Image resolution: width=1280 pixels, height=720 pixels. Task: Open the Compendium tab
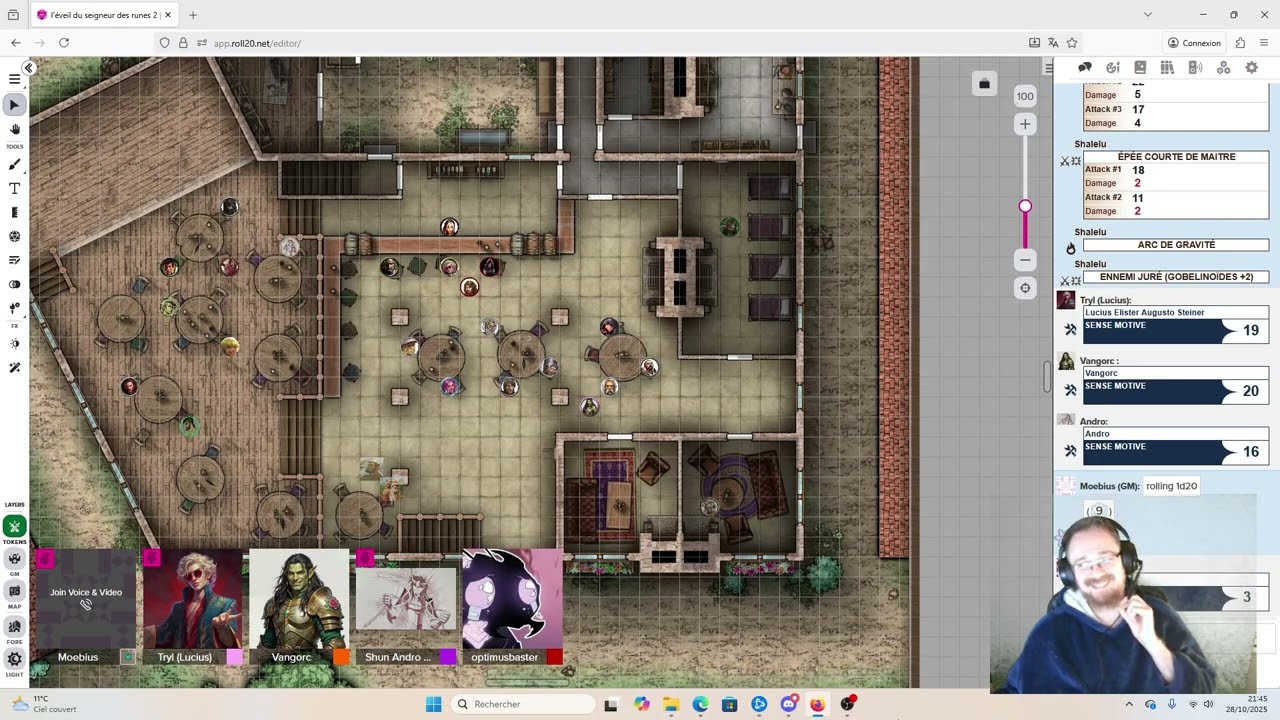[x=1167, y=67]
